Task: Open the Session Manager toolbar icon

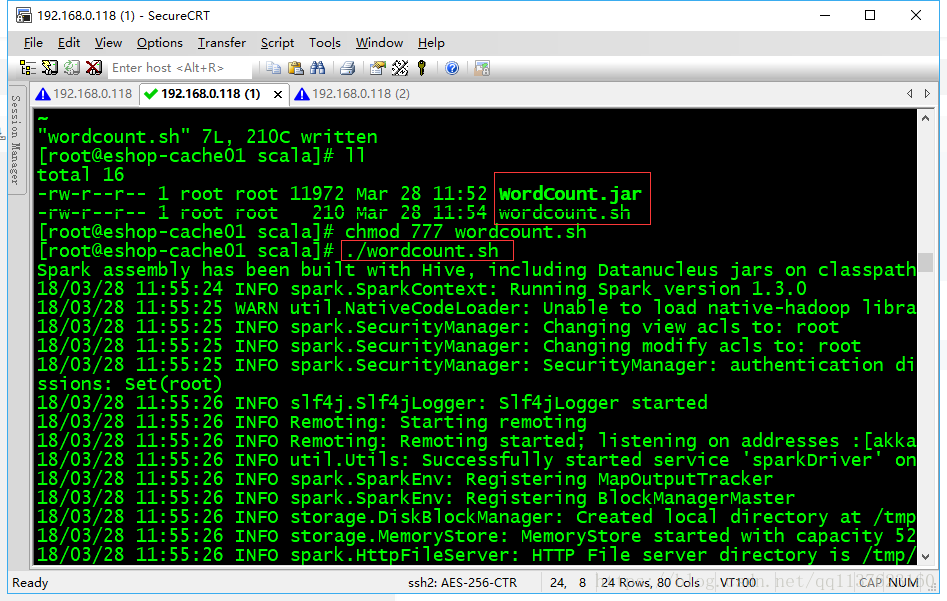Action: tap(28, 68)
